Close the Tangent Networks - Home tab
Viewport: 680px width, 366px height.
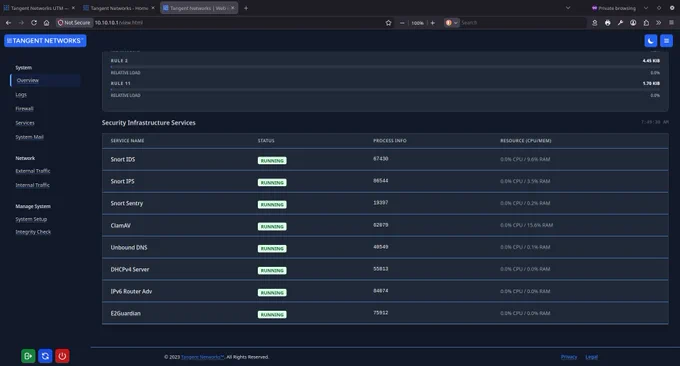153,8
